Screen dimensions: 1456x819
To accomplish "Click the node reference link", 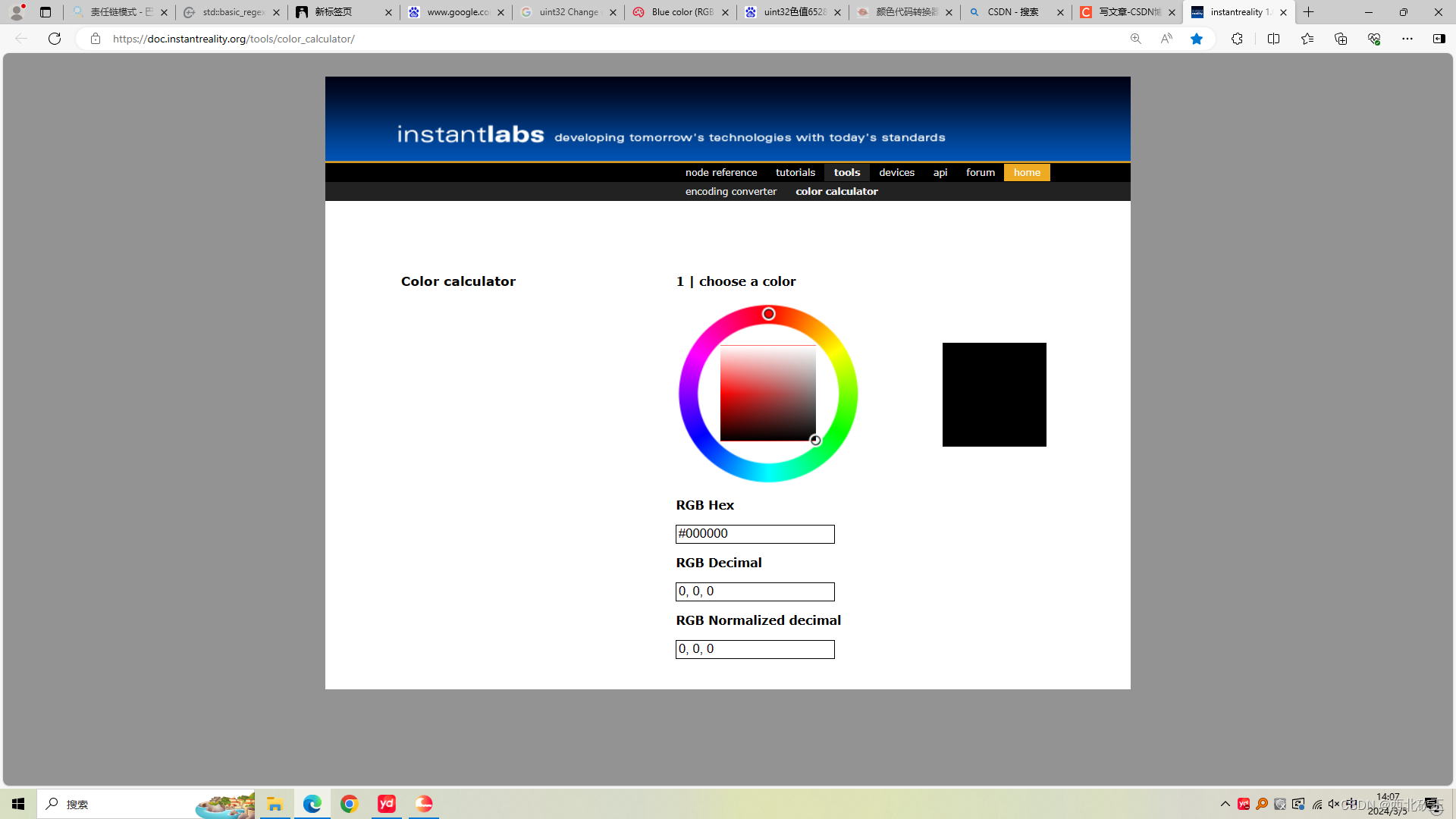I will coord(720,173).
